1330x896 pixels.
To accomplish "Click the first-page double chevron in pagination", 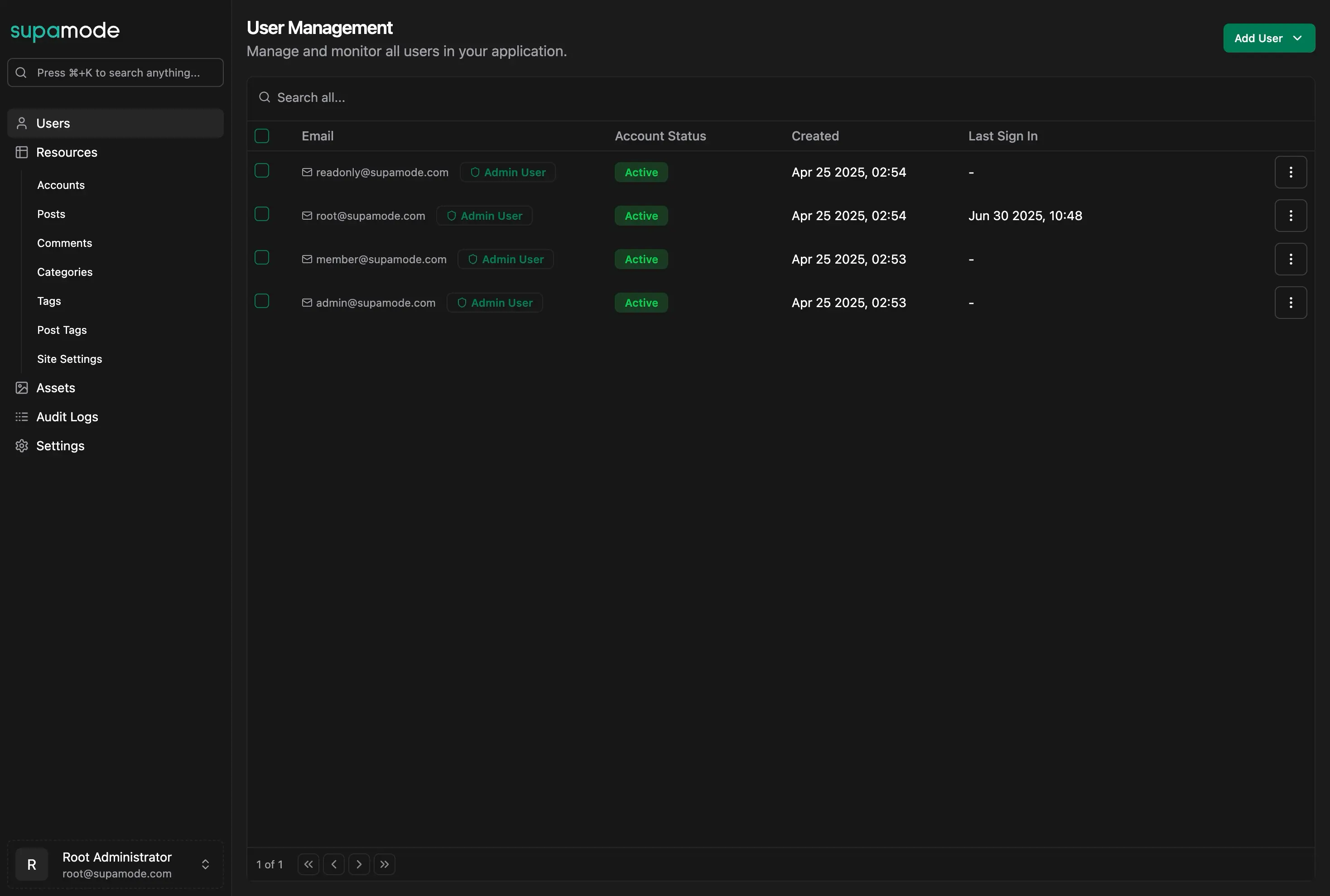I will click(x=308, y=864).
